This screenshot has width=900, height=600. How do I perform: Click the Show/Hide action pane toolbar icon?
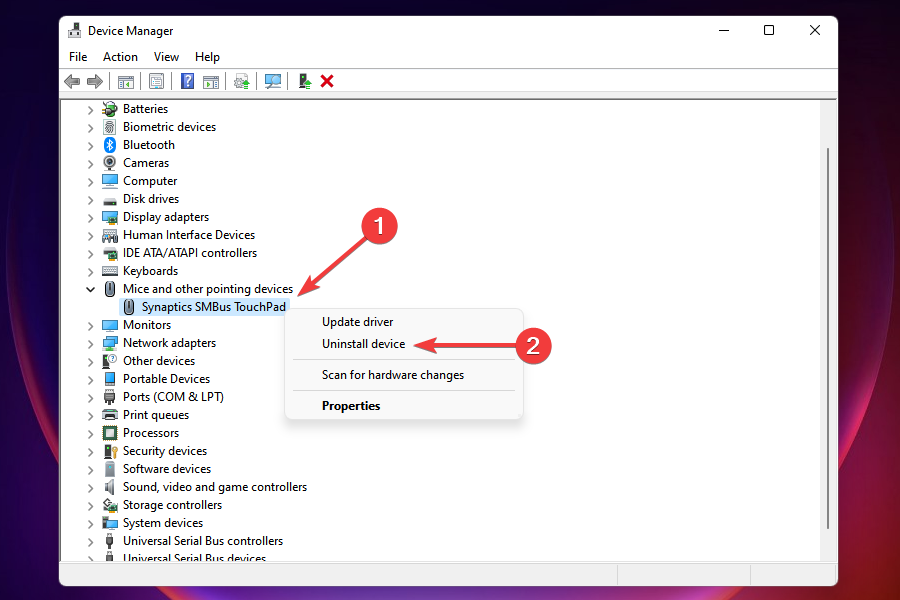coord(211,82)
